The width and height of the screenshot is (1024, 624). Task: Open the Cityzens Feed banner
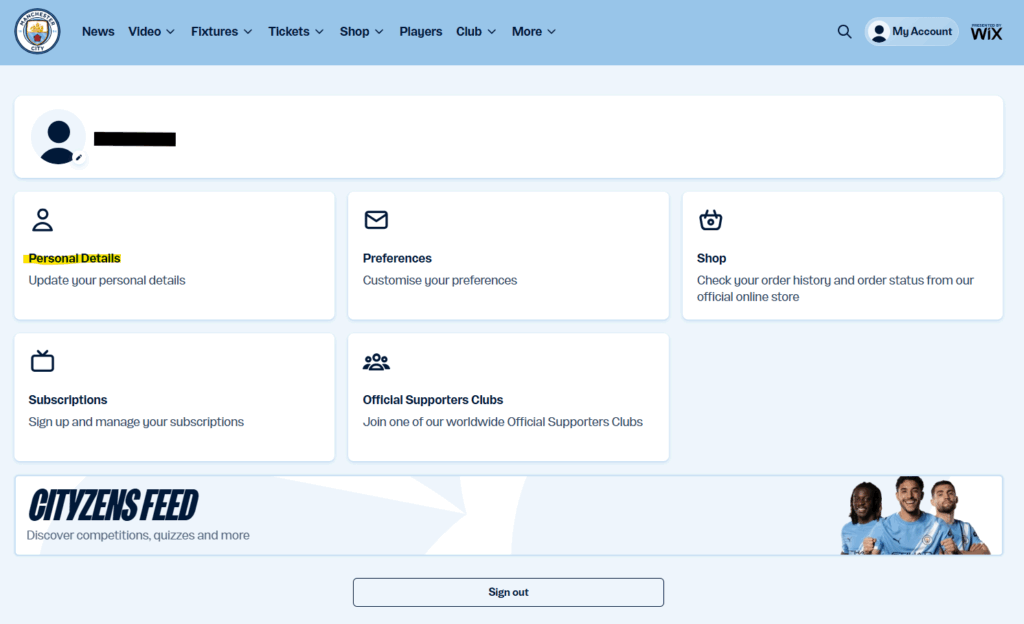pyautogui.click(x=508, y=515)
